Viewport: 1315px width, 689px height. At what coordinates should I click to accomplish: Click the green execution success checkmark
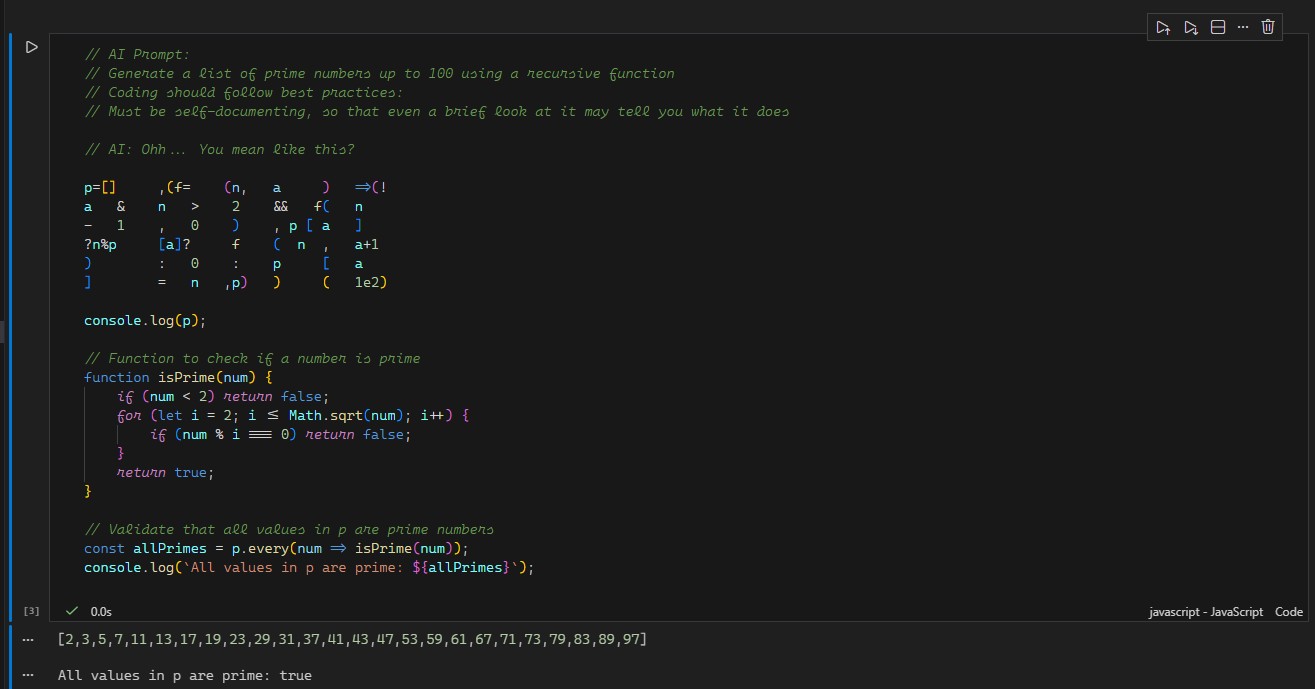click(x=71, y=610)
